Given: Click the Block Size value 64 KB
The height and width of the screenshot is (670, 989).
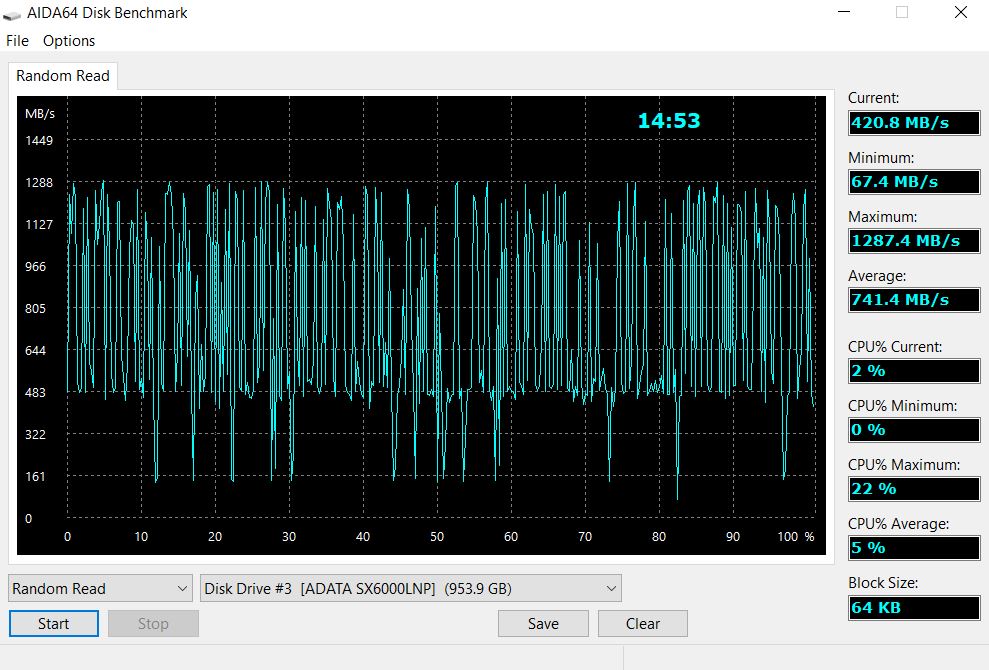Looking at the screenshot, I should coord(914,608).
